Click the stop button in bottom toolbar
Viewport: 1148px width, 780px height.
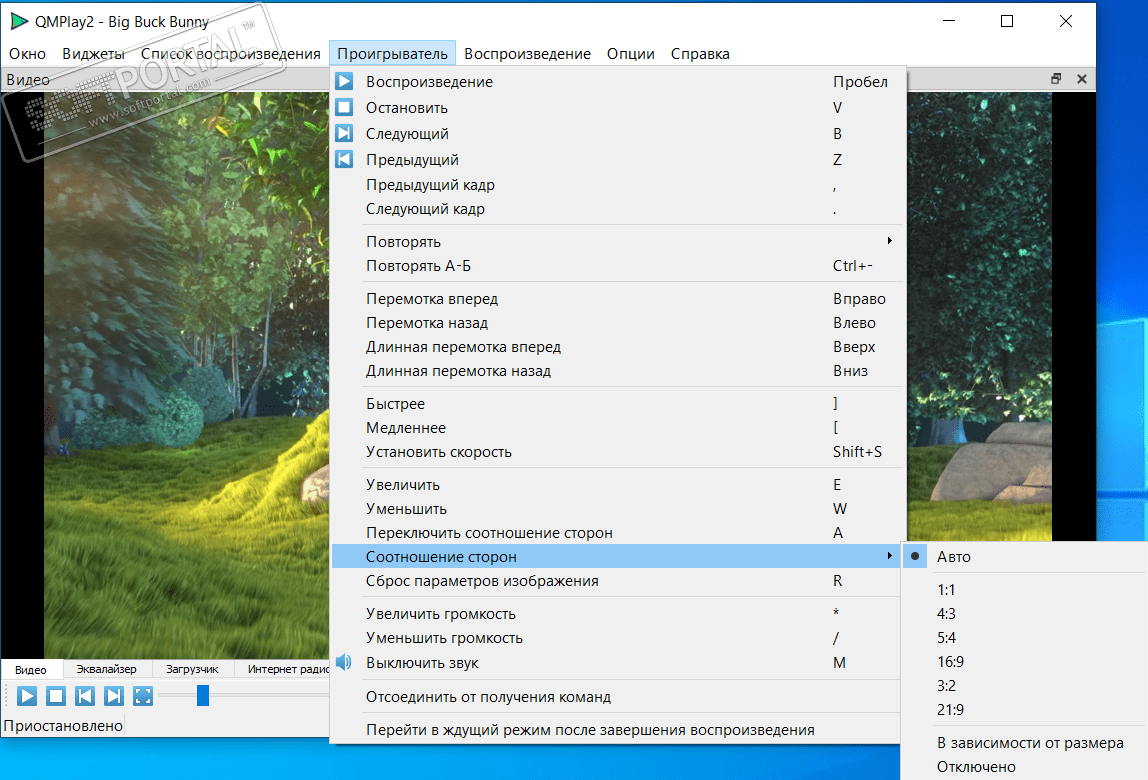[56, 696]
